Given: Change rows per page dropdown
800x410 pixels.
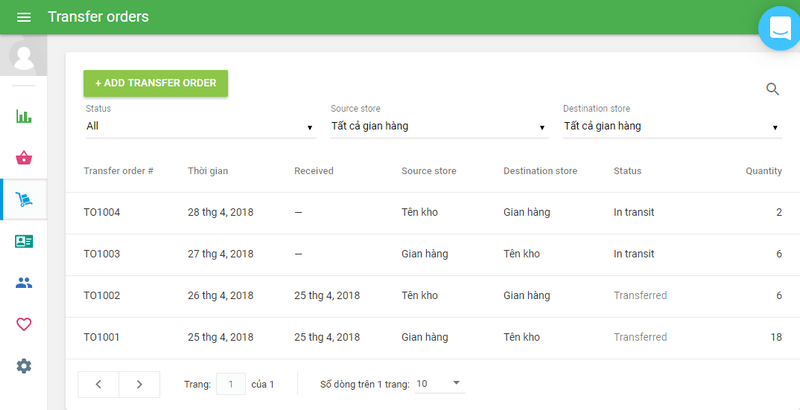Looking at the screenshot, I should point(438,383).
